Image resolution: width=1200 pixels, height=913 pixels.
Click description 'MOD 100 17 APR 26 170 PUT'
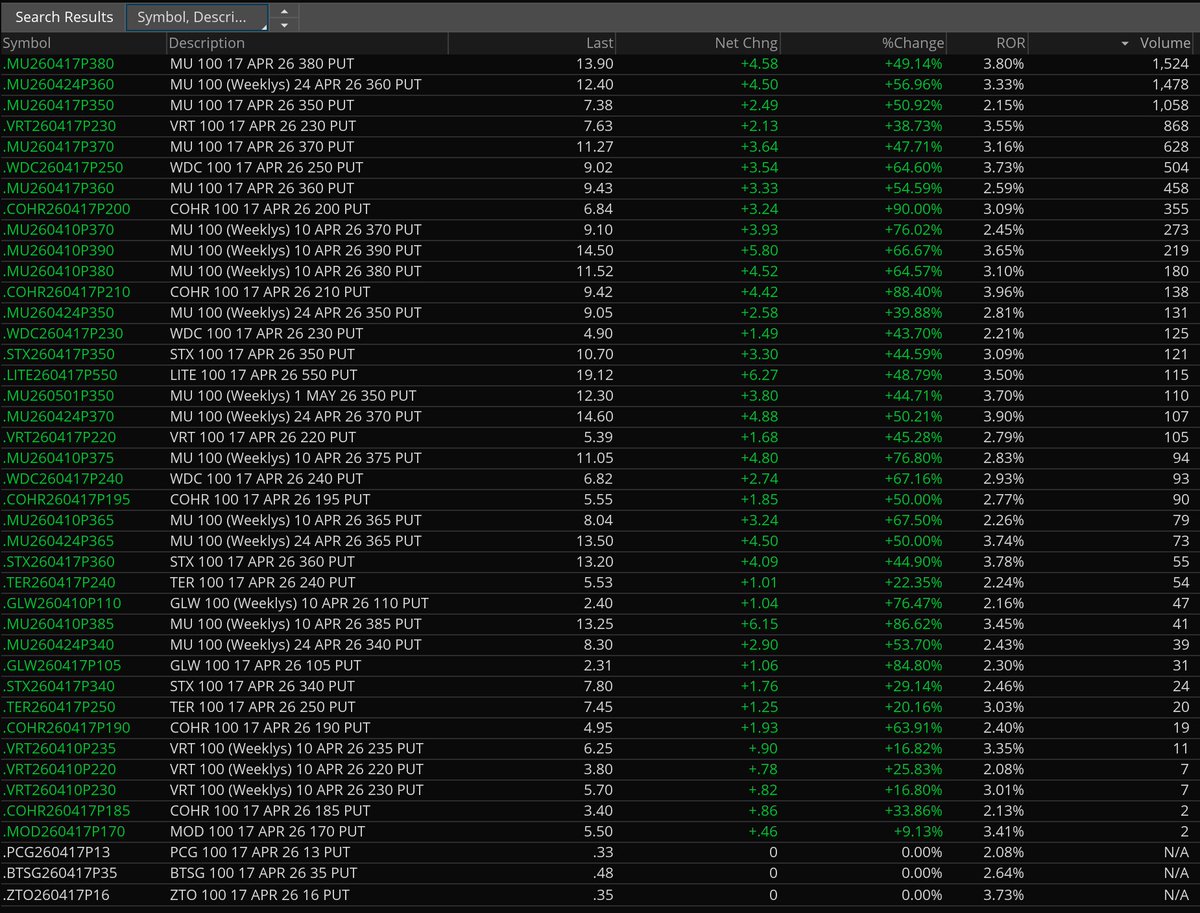pos(266,831)
